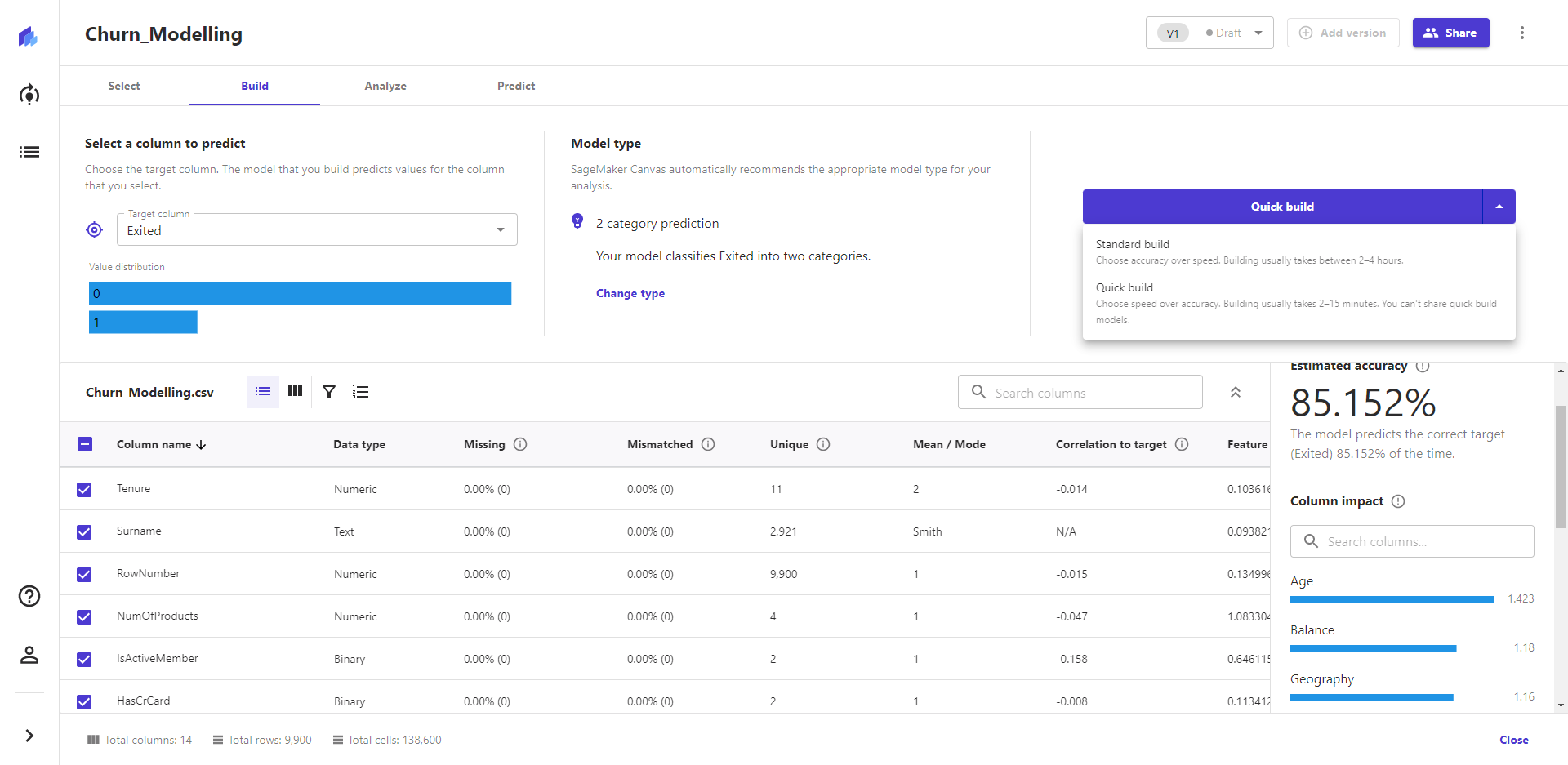Switch to grid column view icon
Viewport: 1568px width, 765px height.
(295, 392)
